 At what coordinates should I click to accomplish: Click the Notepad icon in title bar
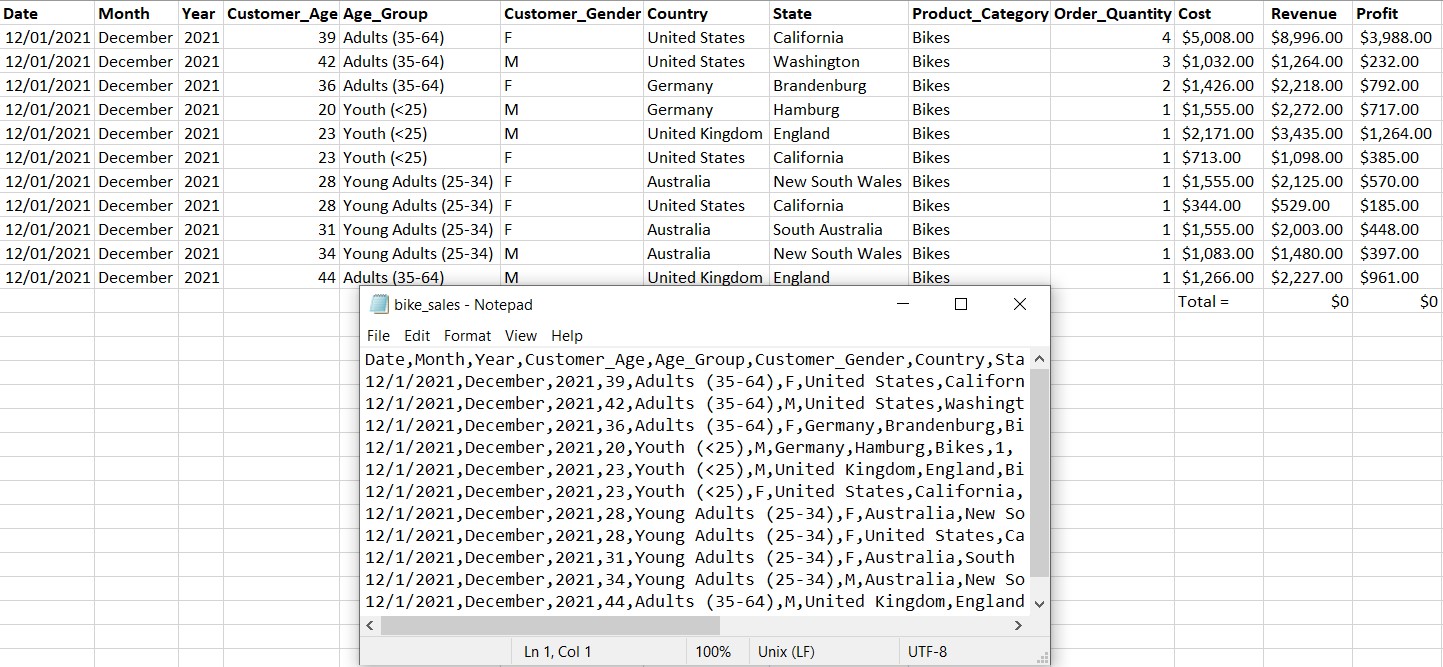[379, 305]
